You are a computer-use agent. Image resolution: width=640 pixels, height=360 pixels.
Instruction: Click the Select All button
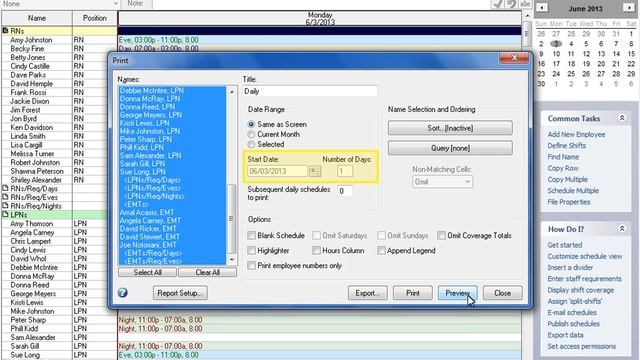click(x=147, y=272)
